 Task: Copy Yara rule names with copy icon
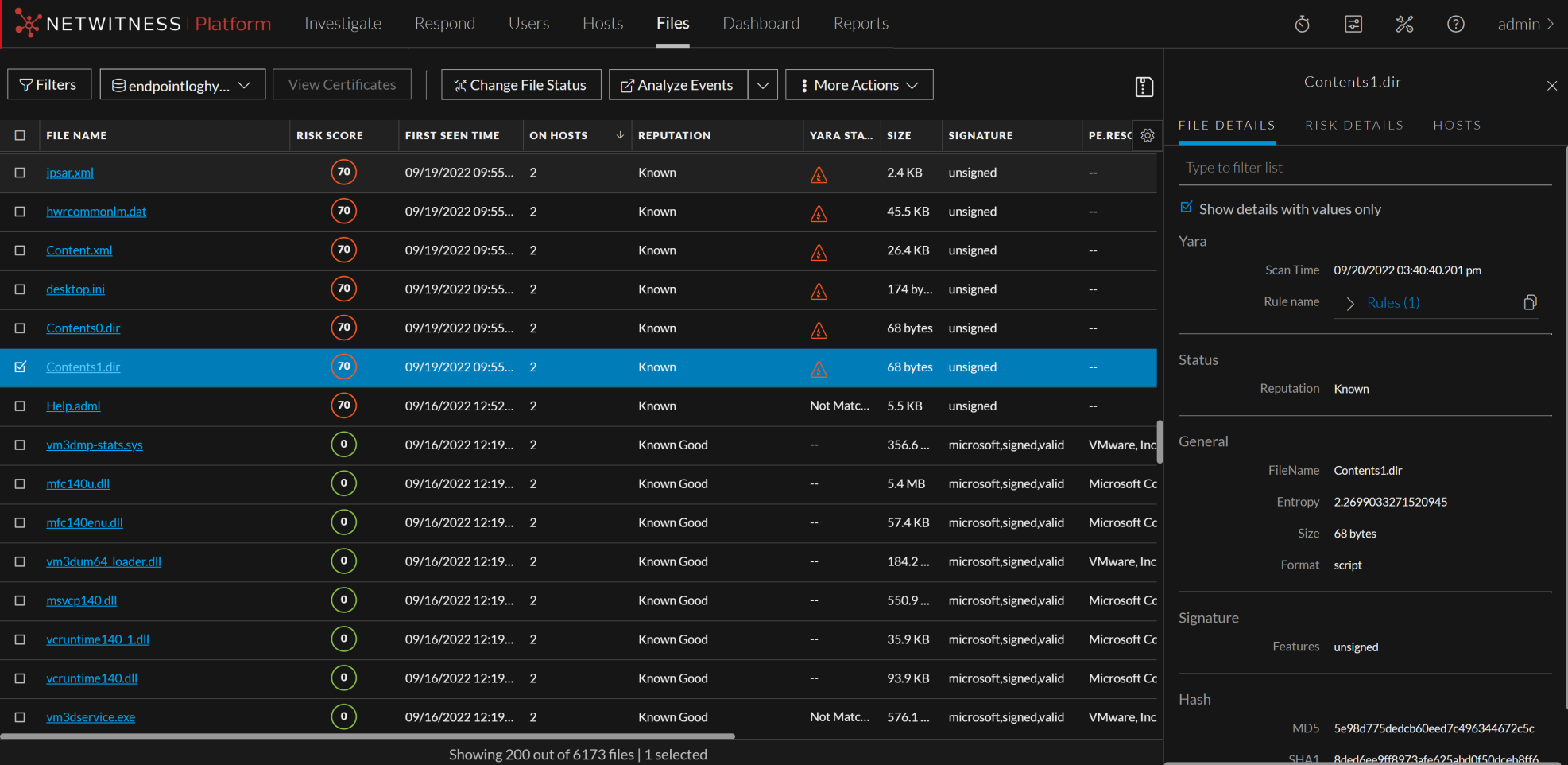[x=1530, y=302]
